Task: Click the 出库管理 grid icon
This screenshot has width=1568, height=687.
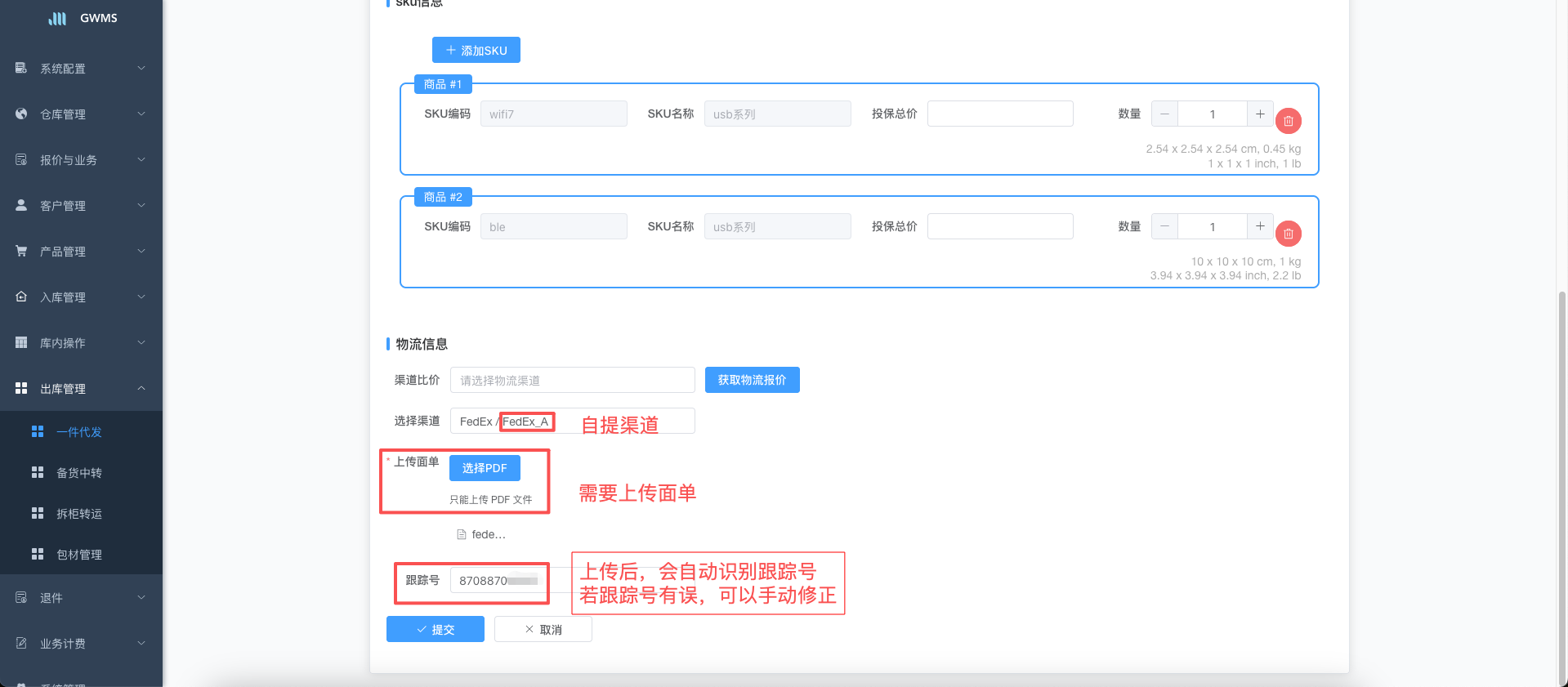Action: 21,388
